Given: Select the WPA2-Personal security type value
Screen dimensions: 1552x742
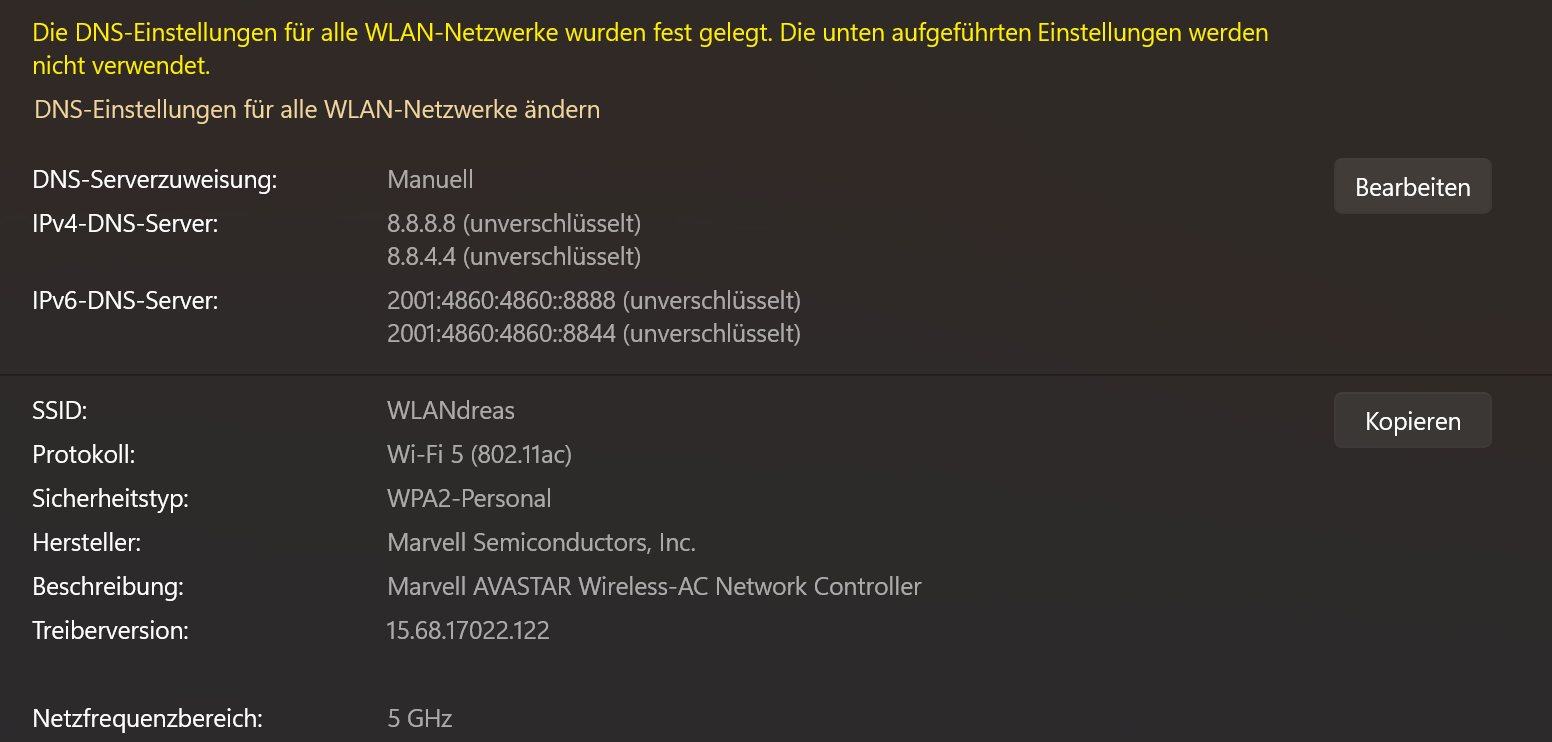Looking at the screenshot, I should [x=469, y=498].
